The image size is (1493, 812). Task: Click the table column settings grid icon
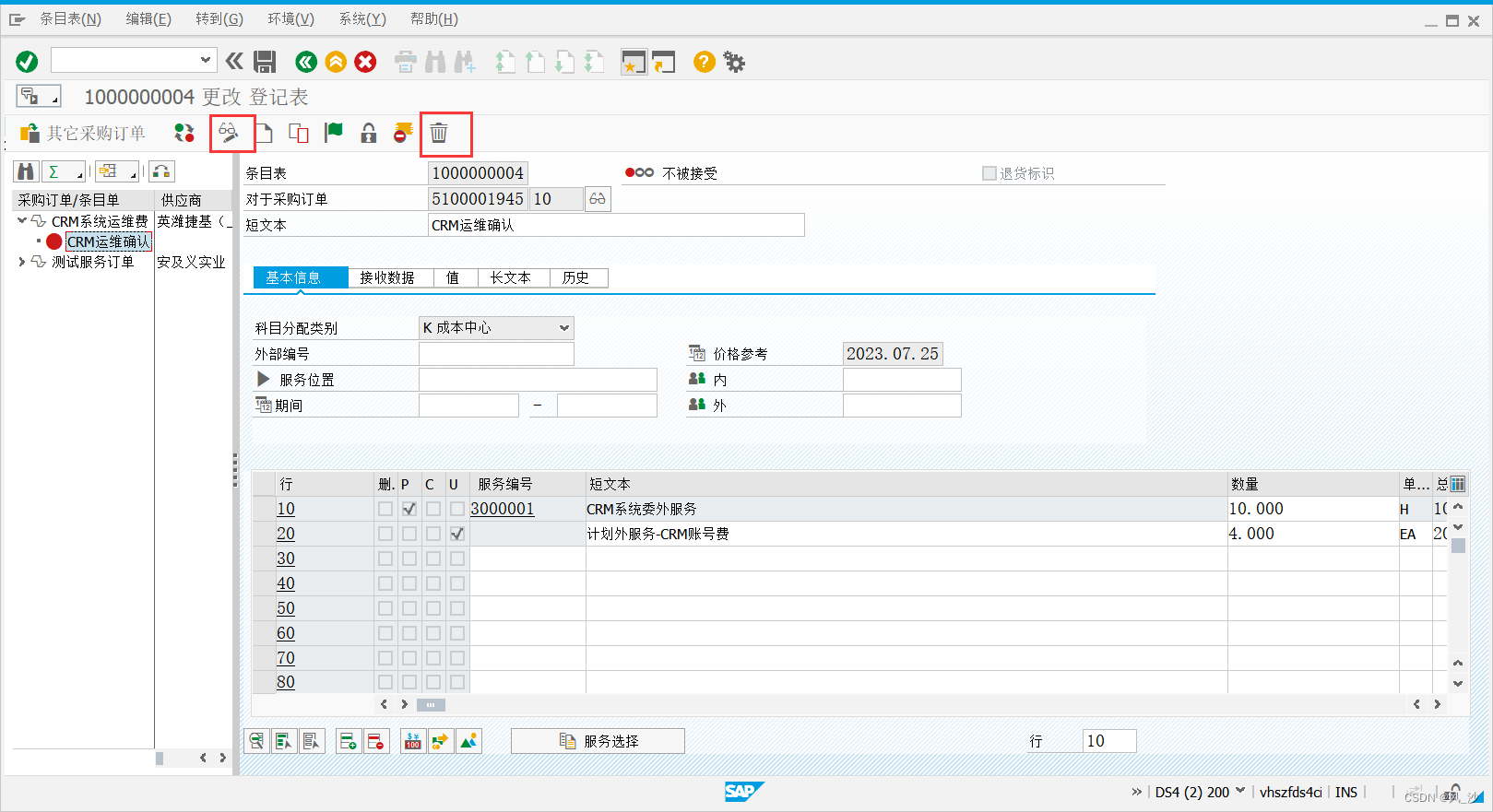click(1458, 484)
